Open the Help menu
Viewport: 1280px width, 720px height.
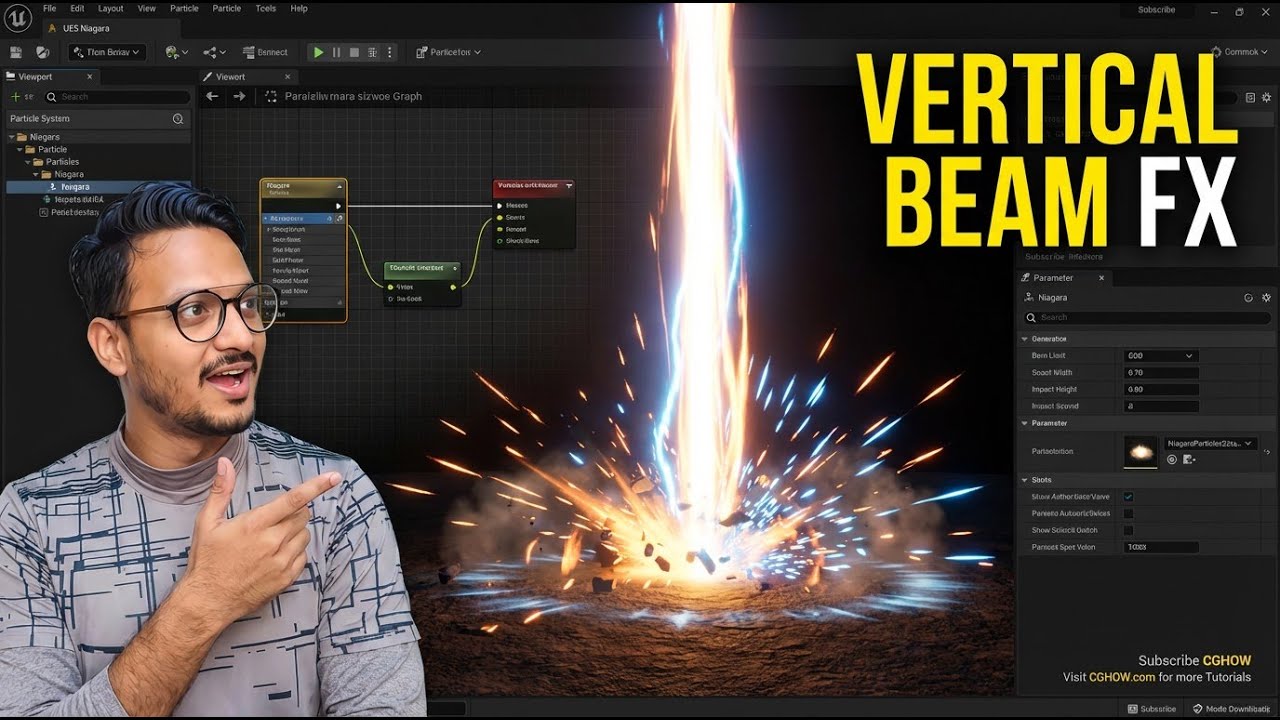point(299,8)
